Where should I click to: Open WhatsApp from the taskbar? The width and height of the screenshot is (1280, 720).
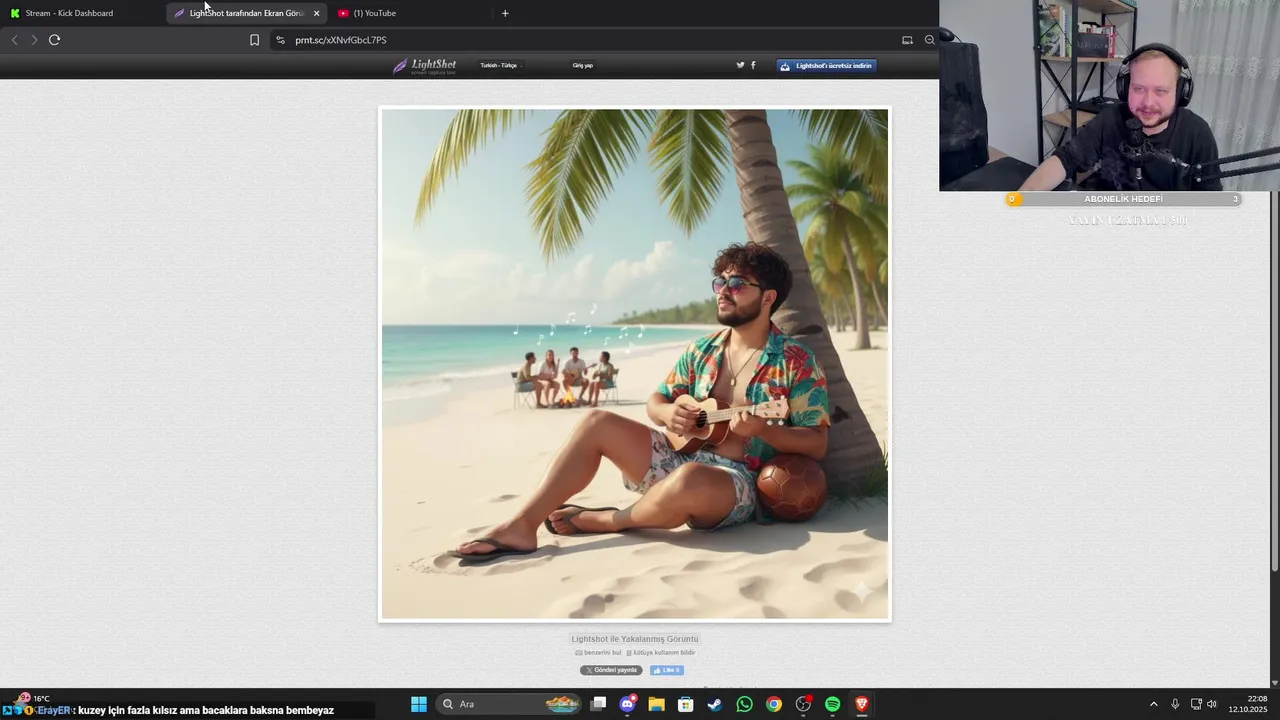[744, 704]
